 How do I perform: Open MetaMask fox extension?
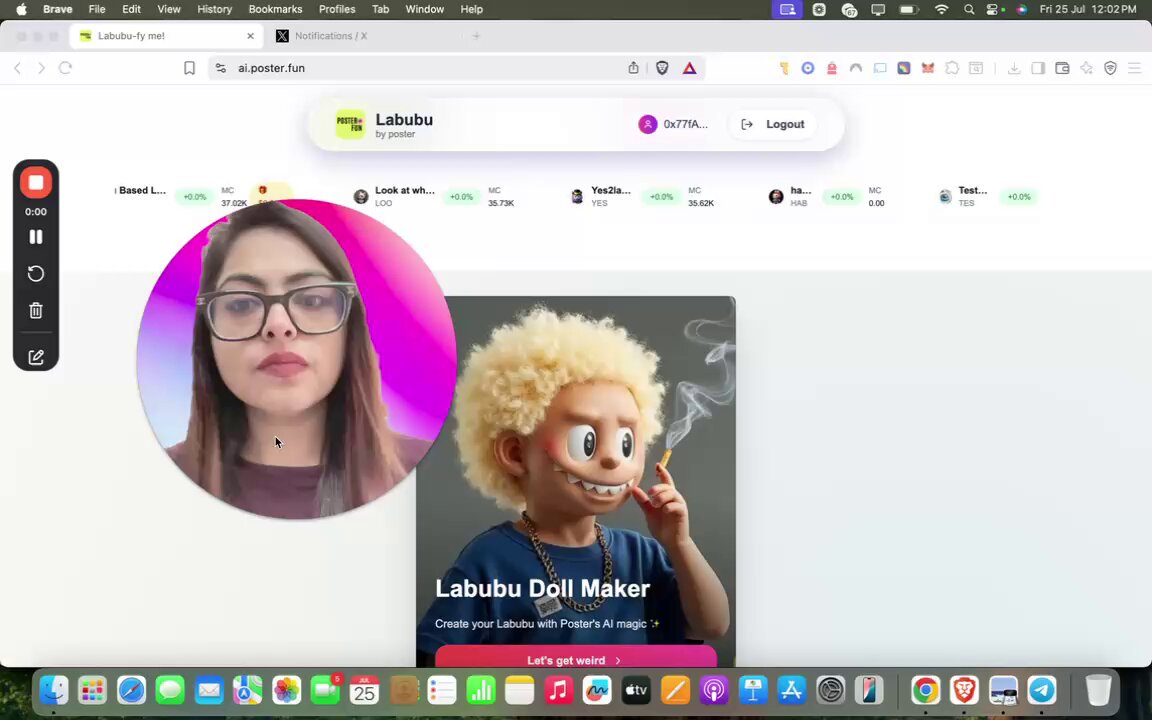pos(928,68)
